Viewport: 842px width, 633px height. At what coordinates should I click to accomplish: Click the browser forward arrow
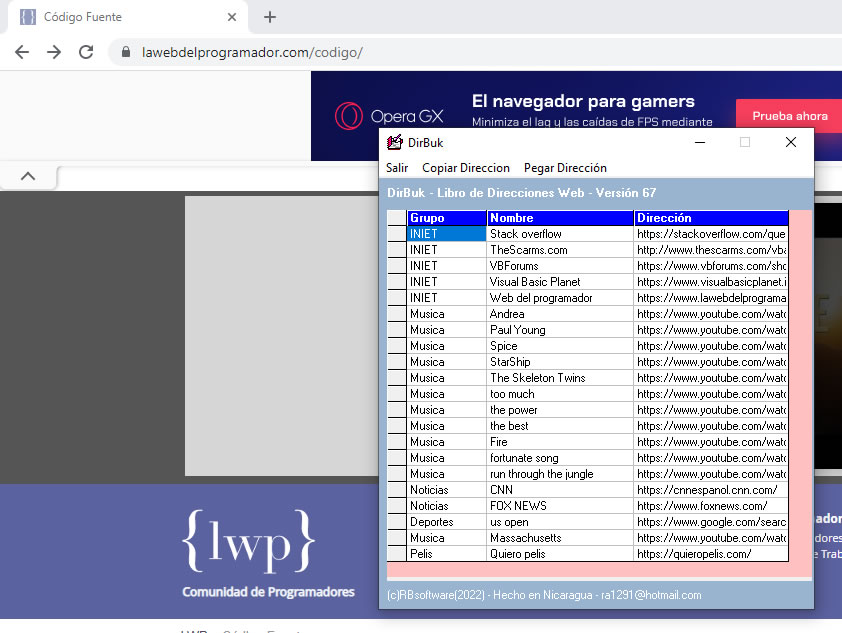[x=54, y=52]
